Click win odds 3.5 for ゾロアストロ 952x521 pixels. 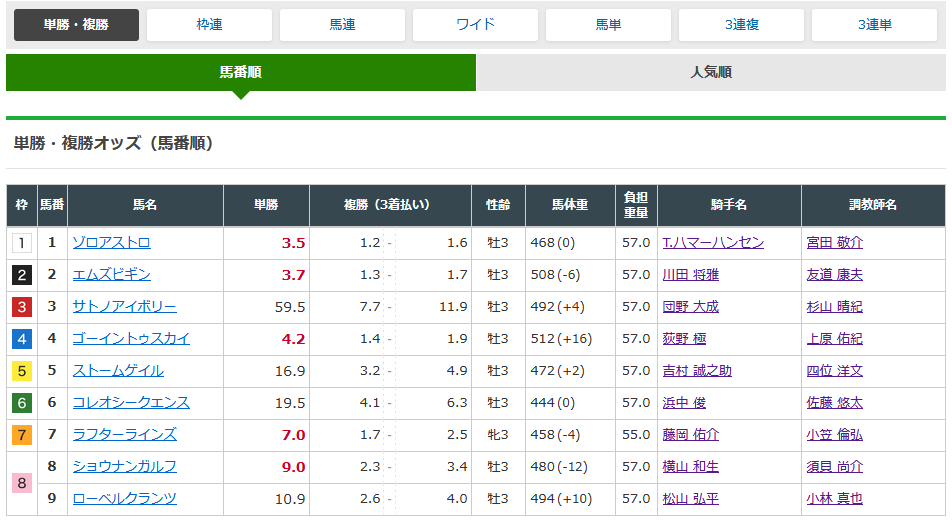point(293,243)
